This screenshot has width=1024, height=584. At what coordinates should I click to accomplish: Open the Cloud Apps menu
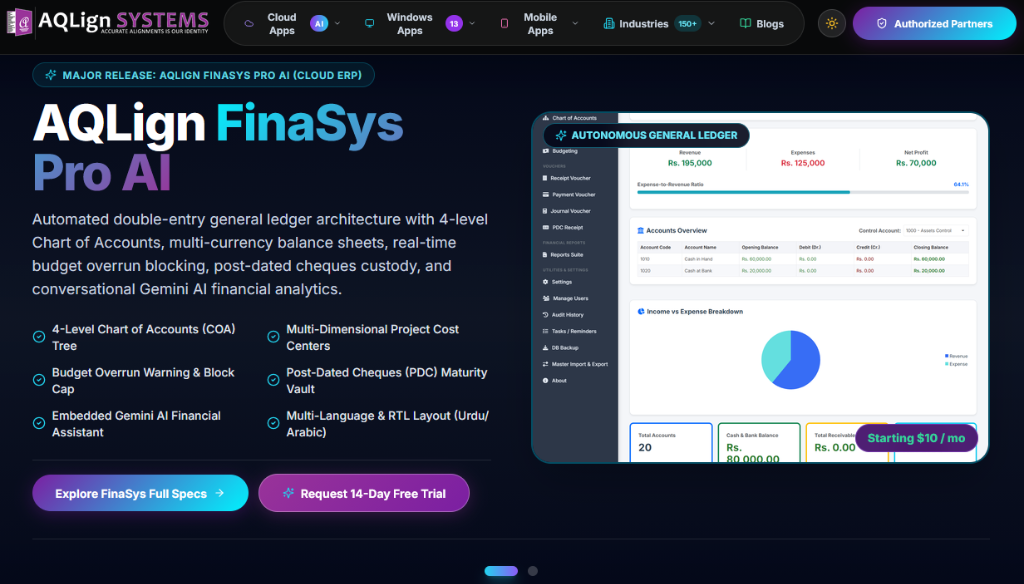tap(291, 24)
